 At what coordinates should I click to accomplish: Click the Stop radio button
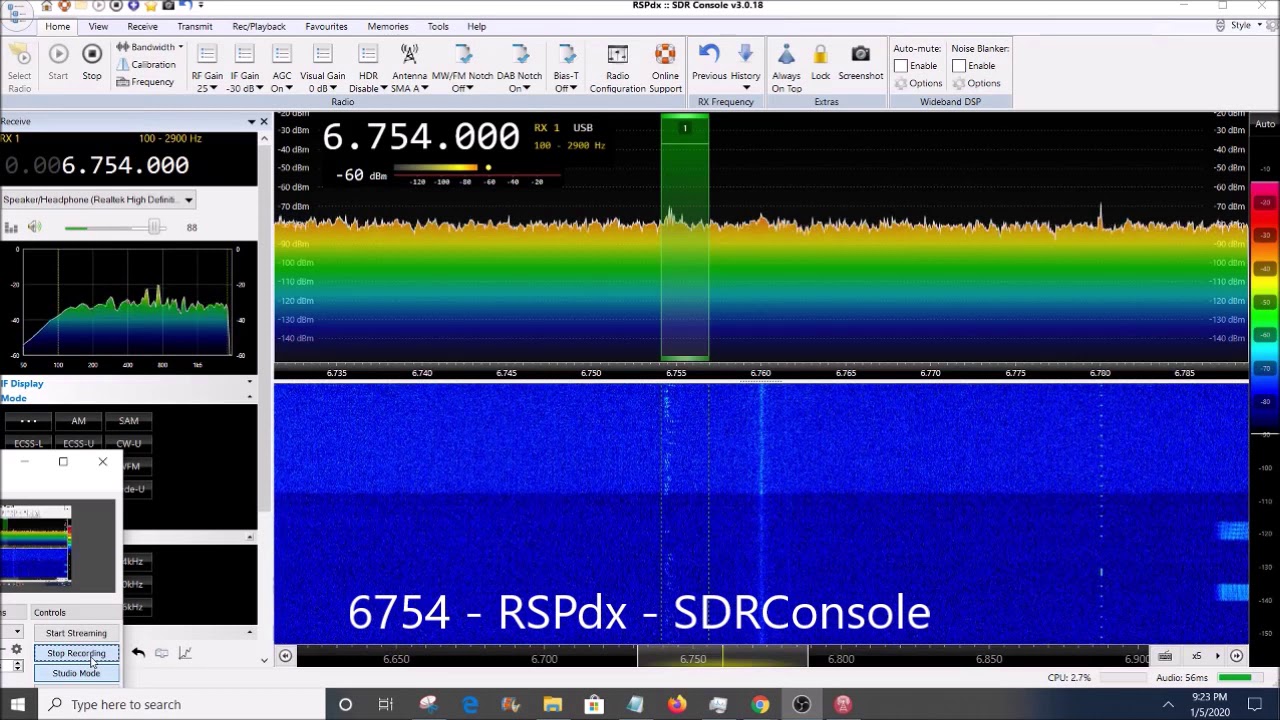[x=92, y=62]
